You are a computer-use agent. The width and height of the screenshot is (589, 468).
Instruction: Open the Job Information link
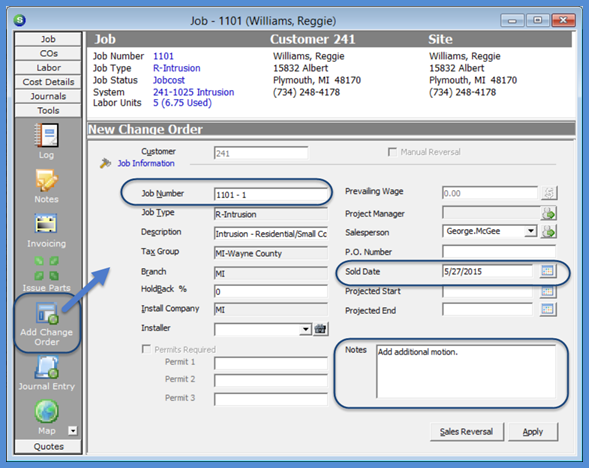point(146,163)
